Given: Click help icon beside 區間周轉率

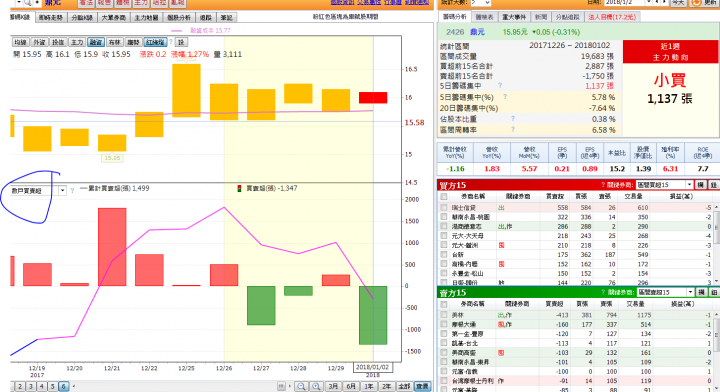Looking at the screenshot, I should (x=513, y=129).
